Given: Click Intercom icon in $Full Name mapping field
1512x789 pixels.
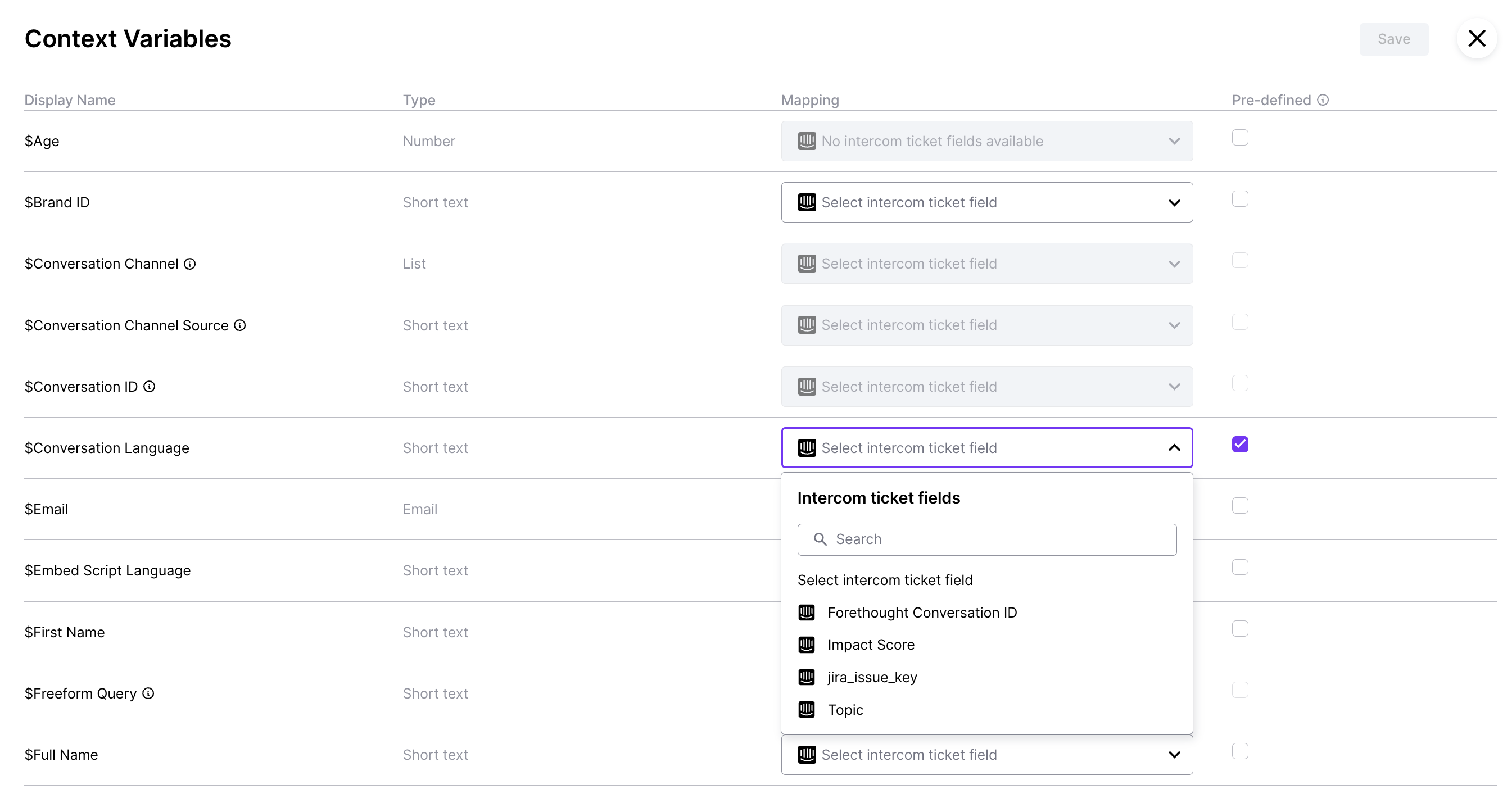Looking at the screenshot, I should [807, 754].
